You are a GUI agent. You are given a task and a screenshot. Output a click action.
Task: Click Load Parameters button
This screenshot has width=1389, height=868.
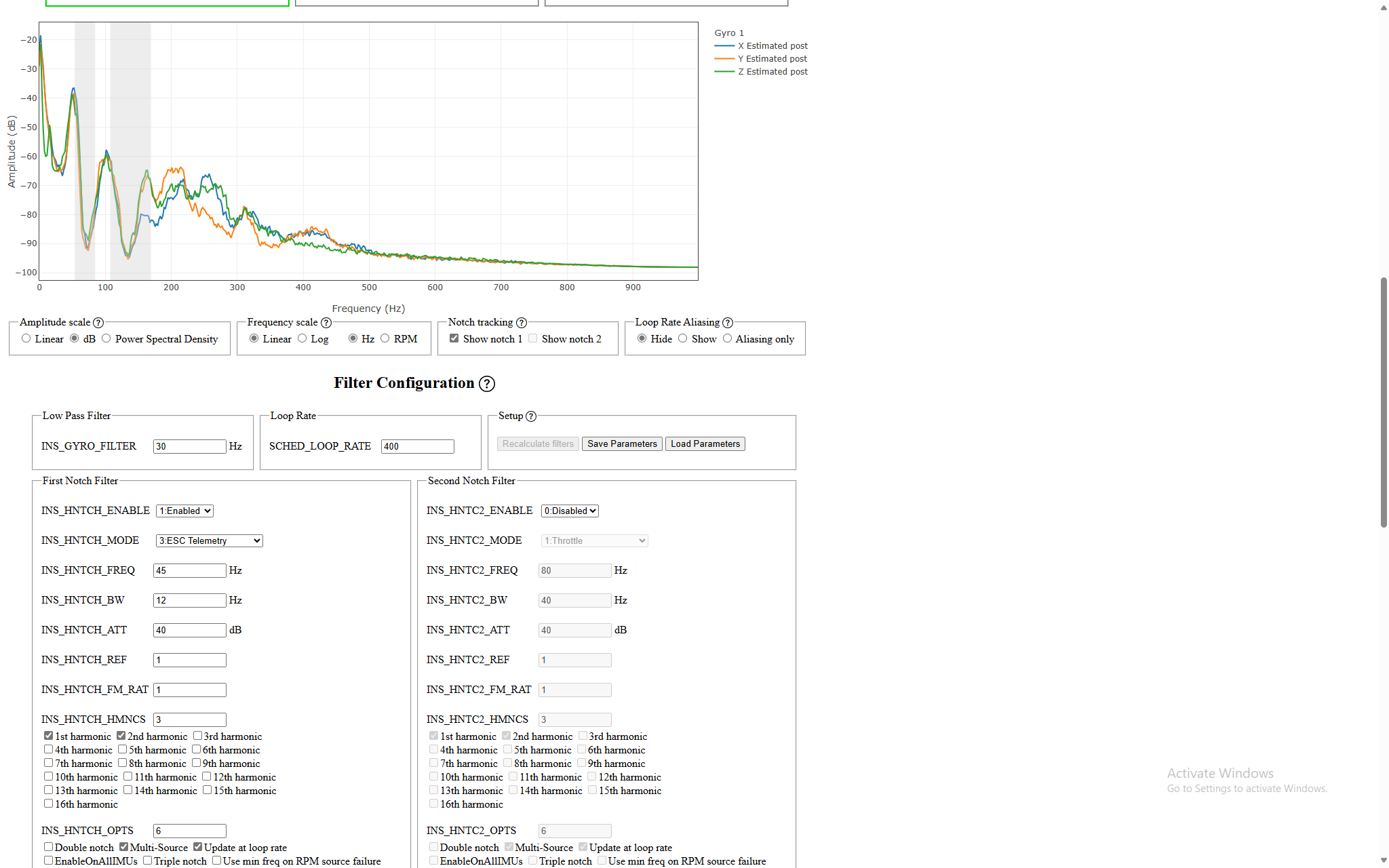[705, 443]
